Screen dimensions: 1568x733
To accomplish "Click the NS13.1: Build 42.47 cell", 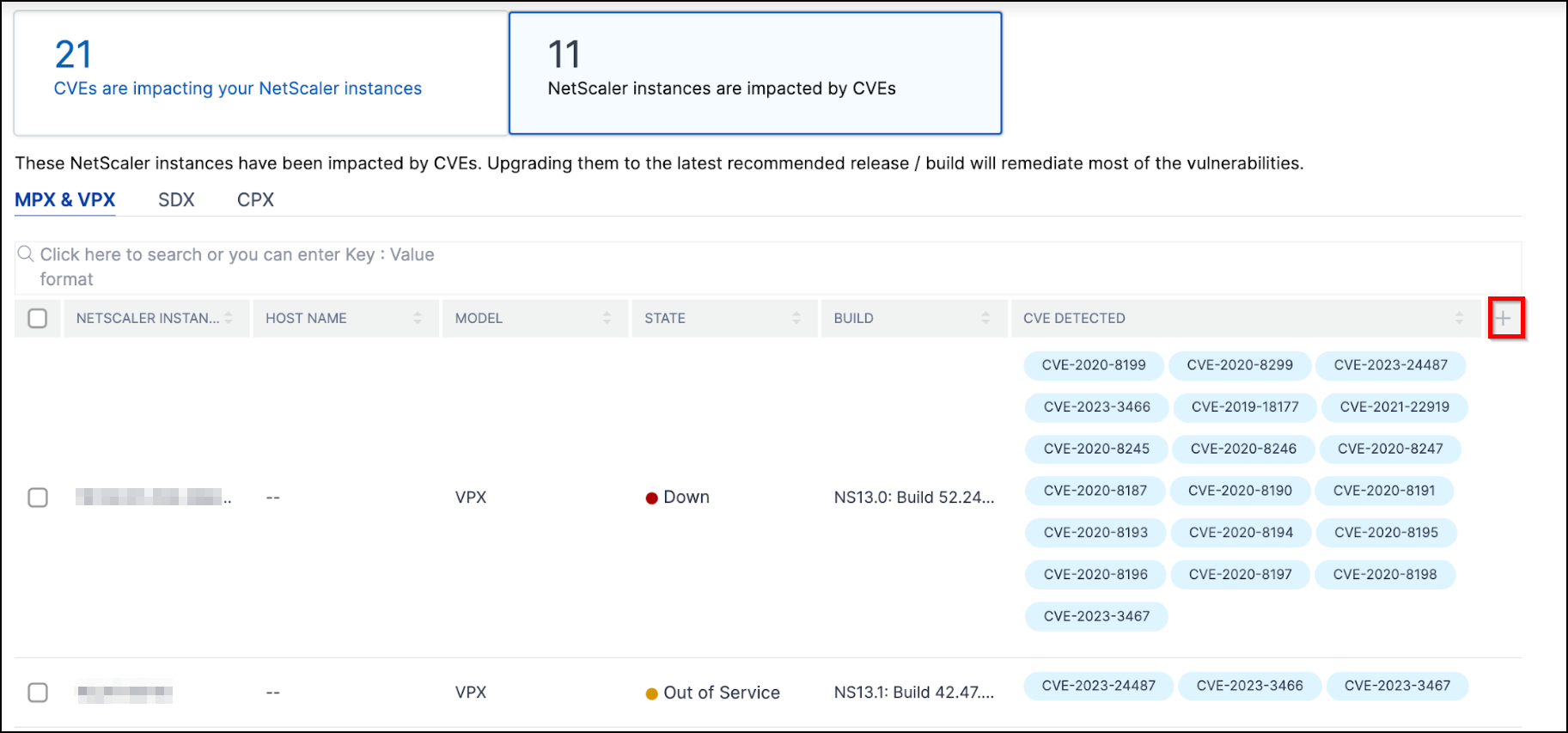I will (x=914, y=693).
